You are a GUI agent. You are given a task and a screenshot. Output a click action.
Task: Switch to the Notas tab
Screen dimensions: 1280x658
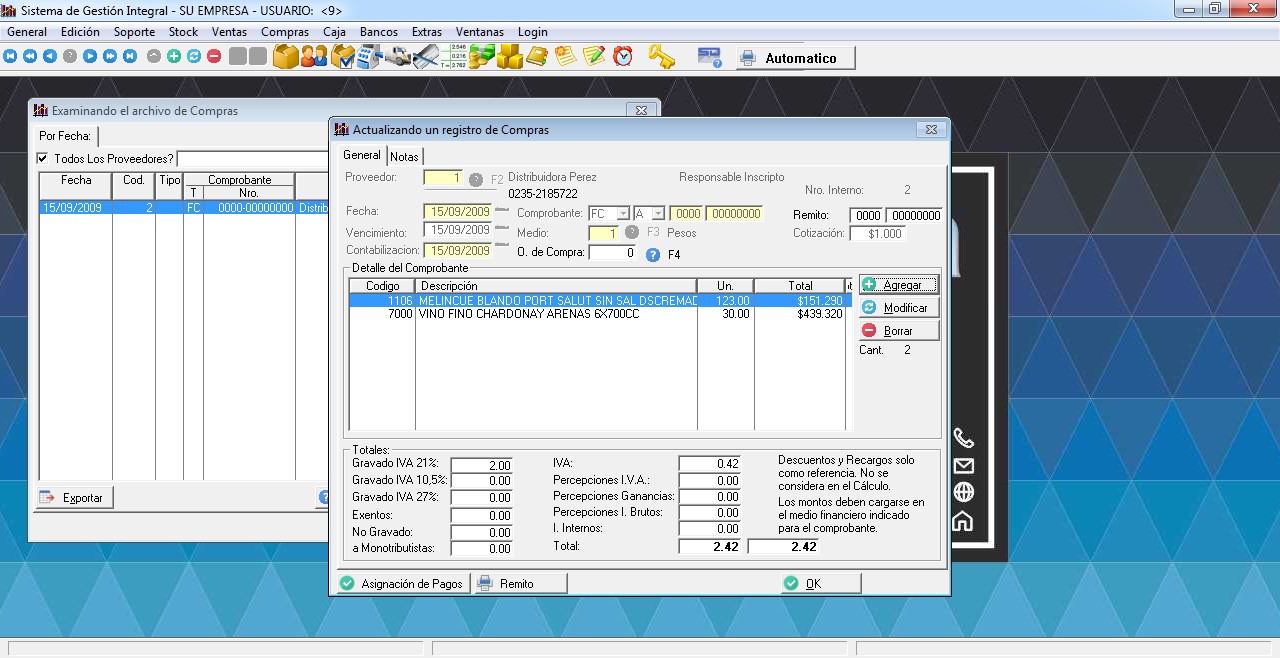click(404, 157)
